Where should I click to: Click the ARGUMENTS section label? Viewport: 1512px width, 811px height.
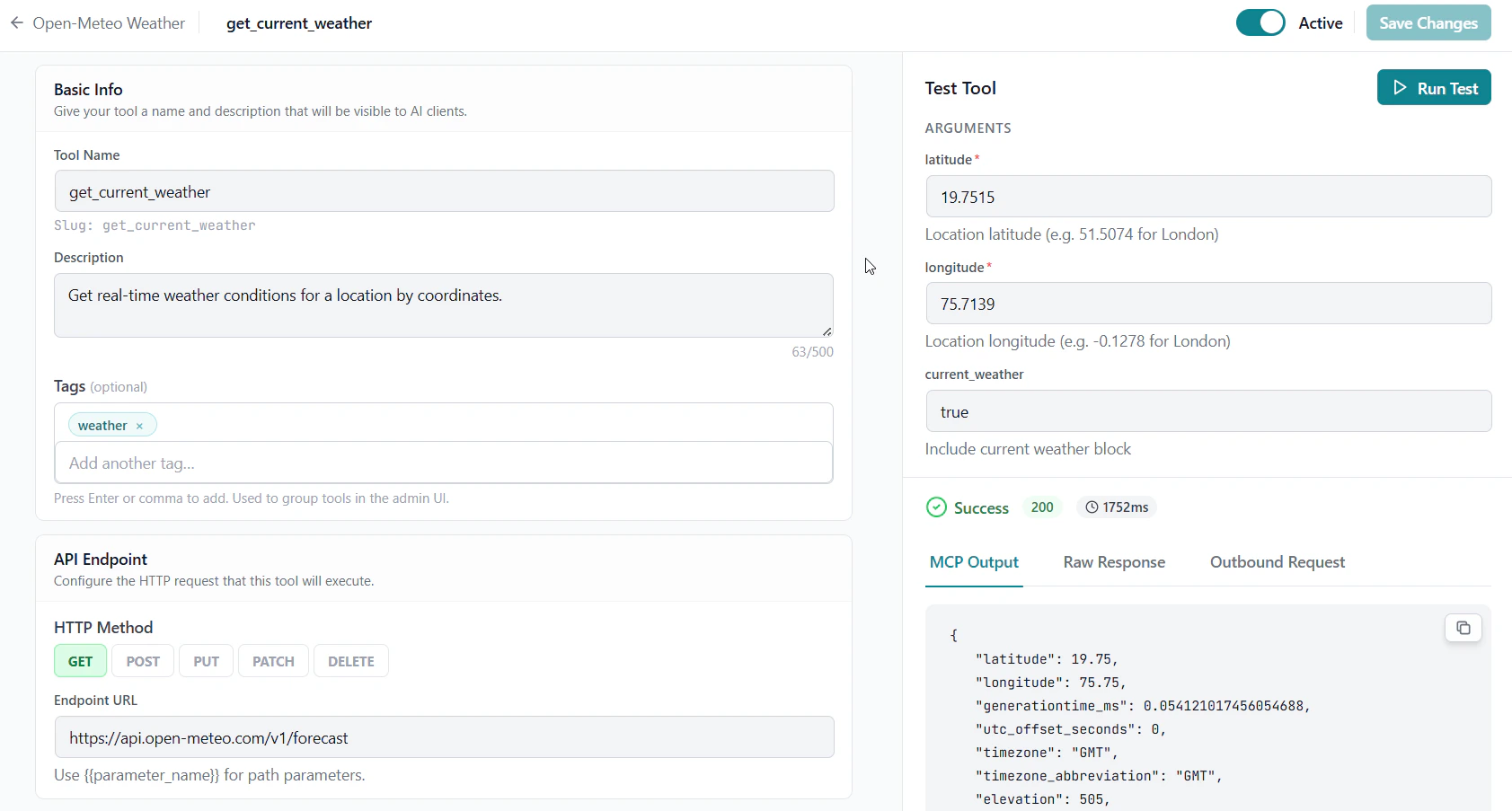968,128
